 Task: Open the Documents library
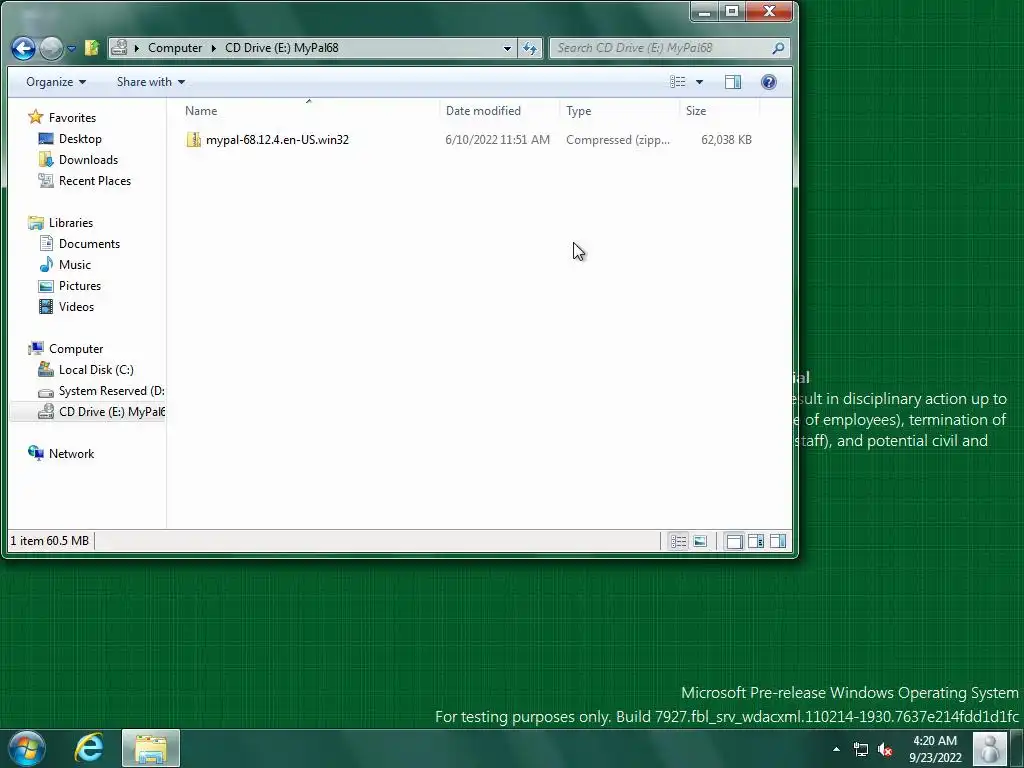[89, 244]
